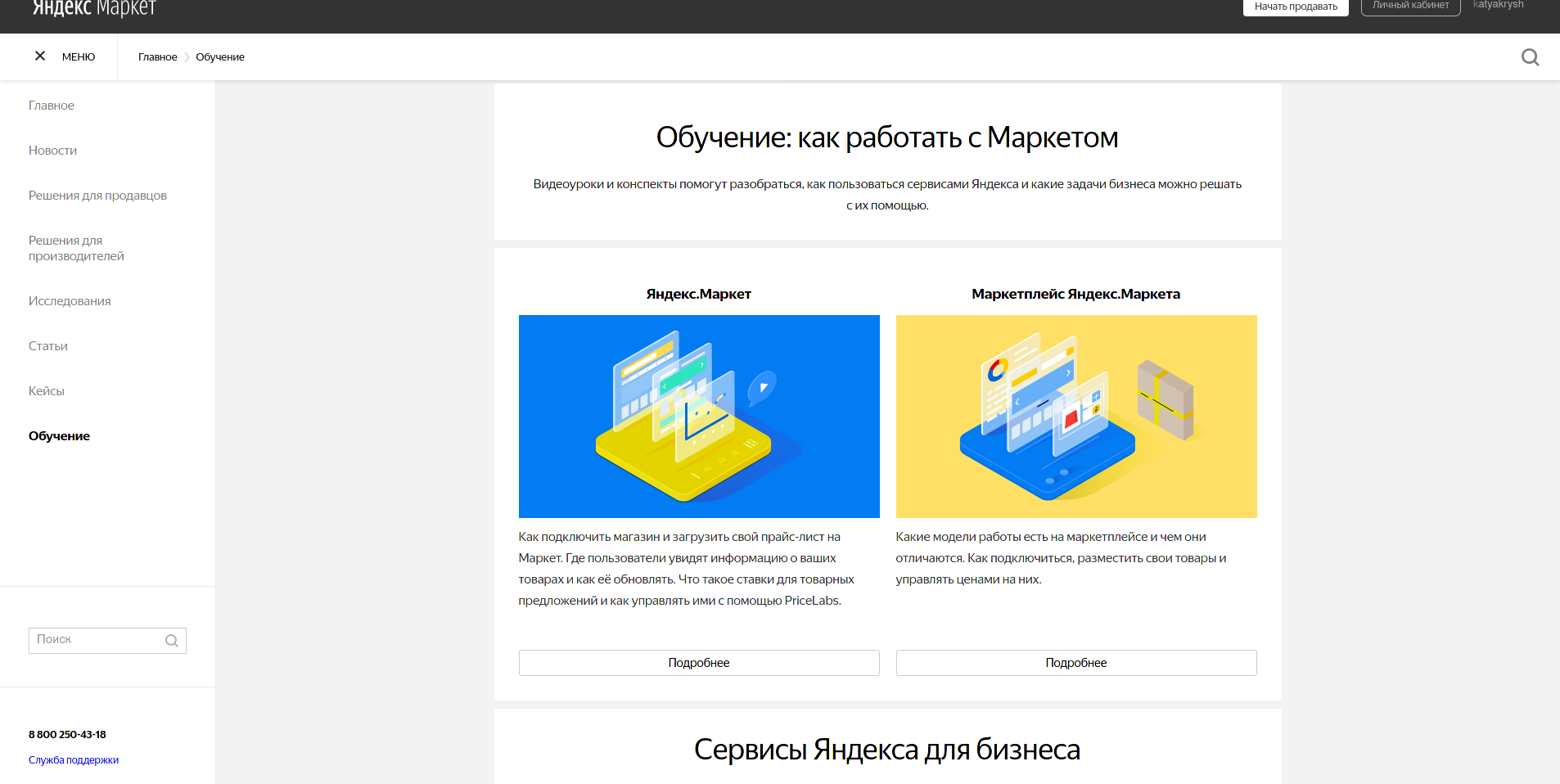Go to Главное breadcrumb
1560x784 pixels.
pyautogui.click(x=157, y=57)
